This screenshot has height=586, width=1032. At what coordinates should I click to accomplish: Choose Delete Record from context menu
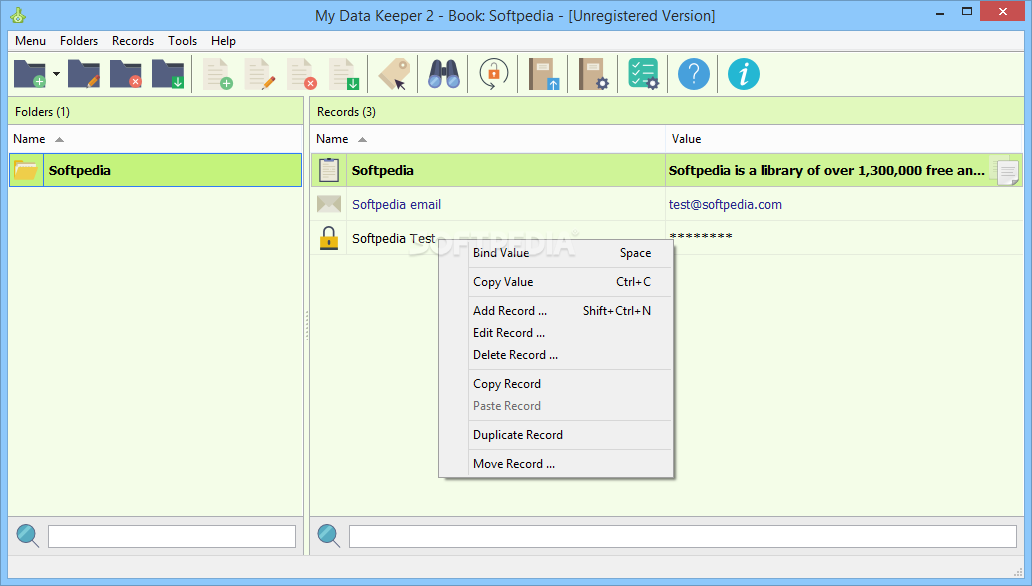point(556,355)
